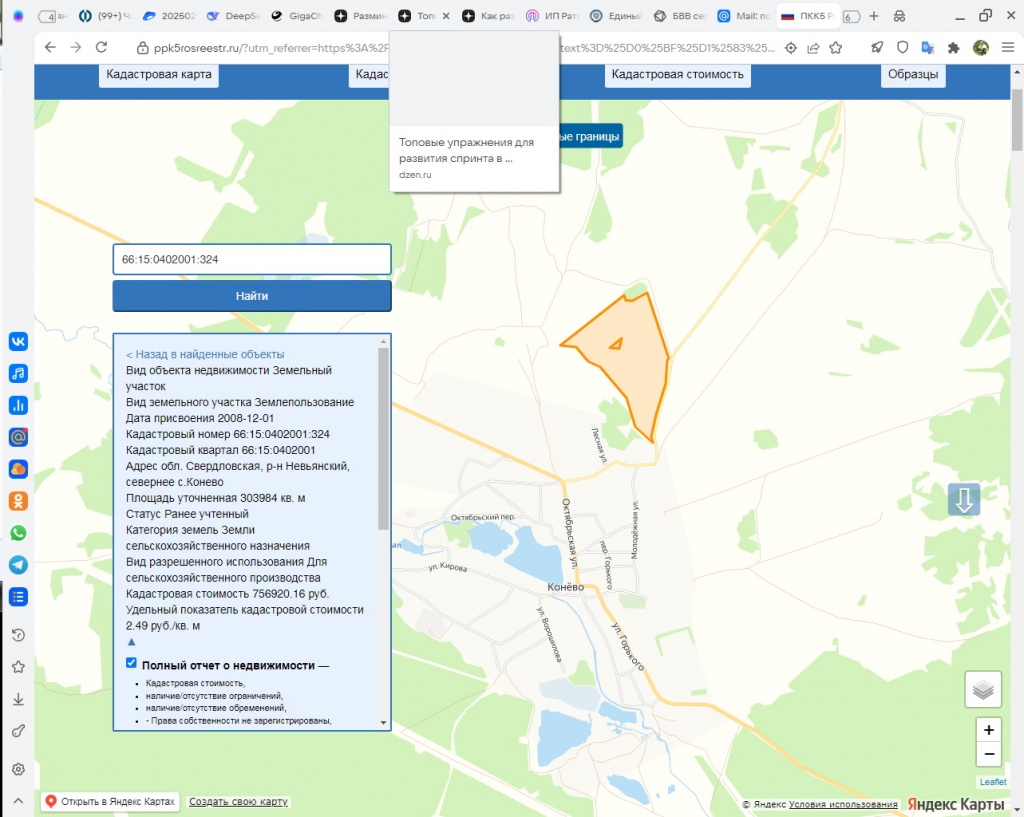Open the Кадастровая стоимость menu item
Image resolution: width=1024 pixels, height=817 pixels.
[x=677, y=75]
